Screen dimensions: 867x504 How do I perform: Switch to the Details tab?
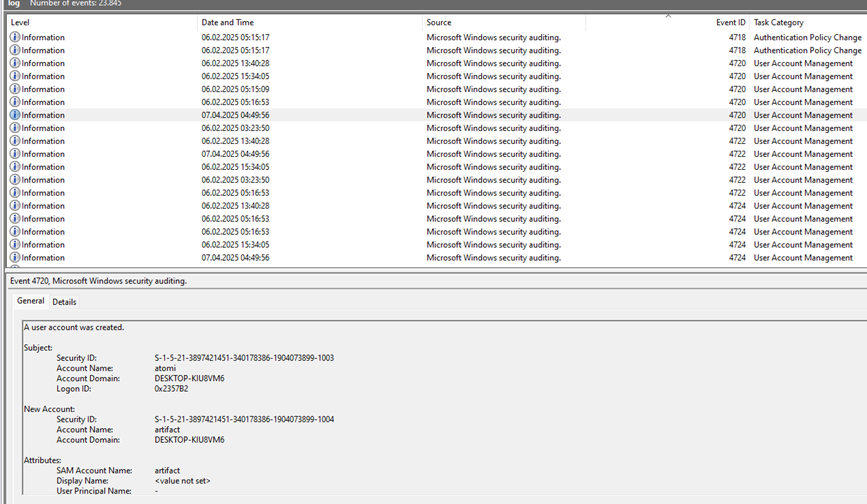pos(64,302)
